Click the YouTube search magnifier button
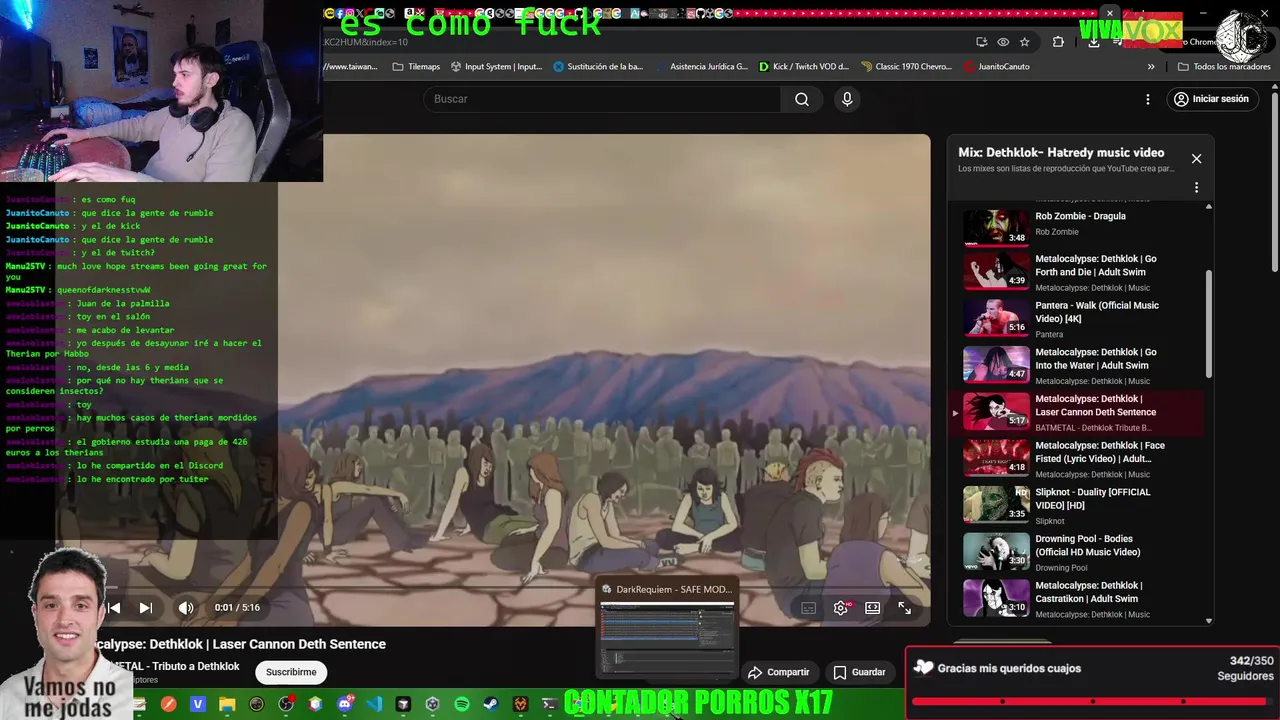Screen dimensions: 1280x720 tap(801, 99)
